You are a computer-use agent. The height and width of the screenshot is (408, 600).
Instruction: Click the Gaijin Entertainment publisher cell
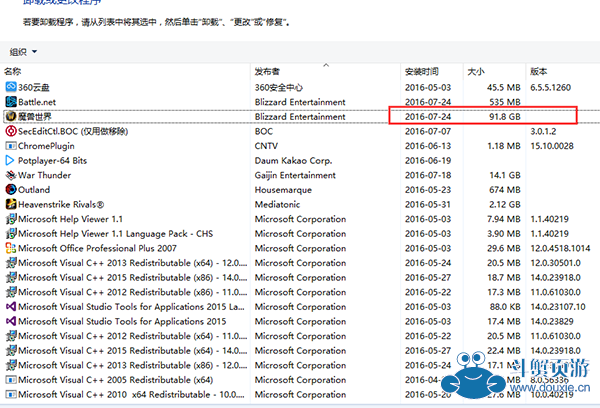pos(295,175)
